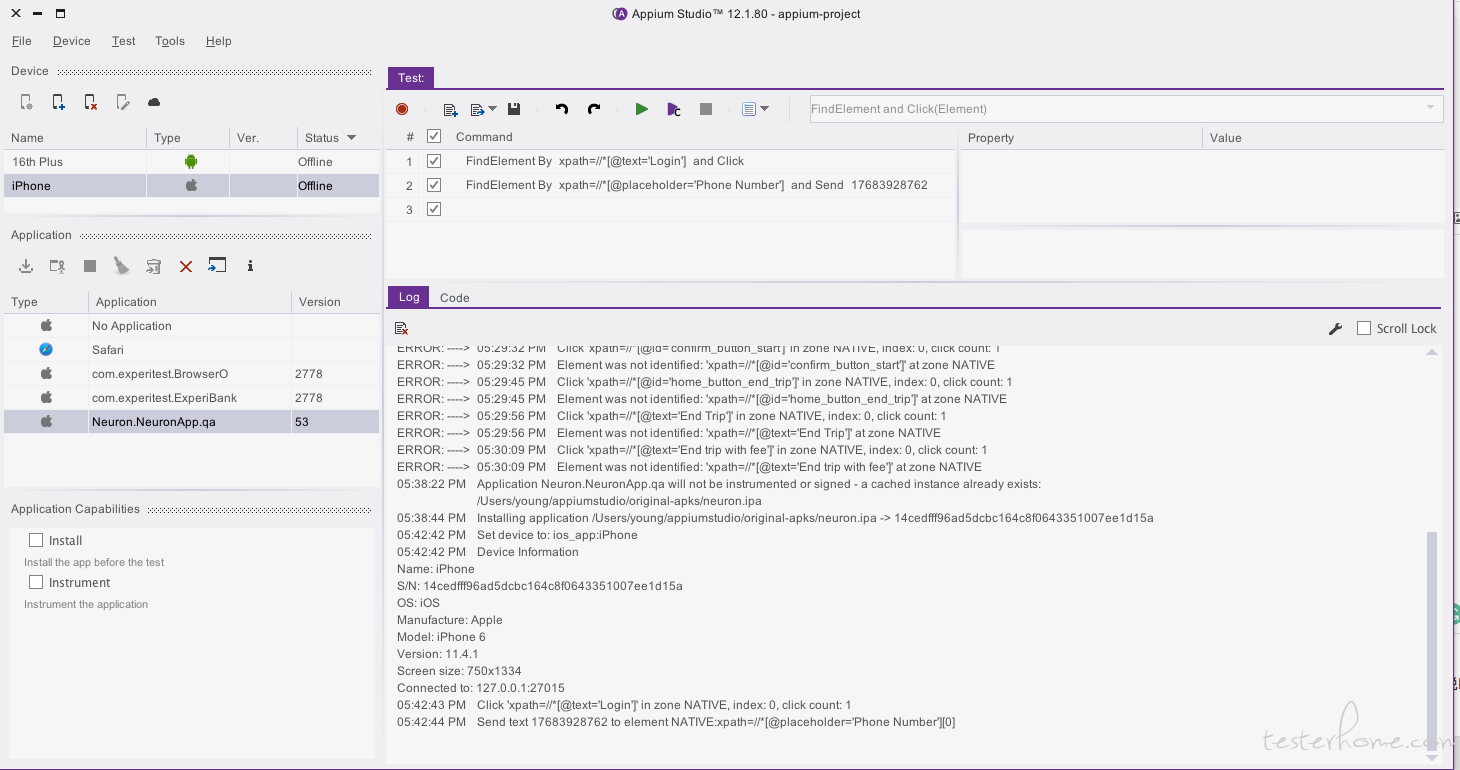Check the Install capability checkbox
Viewport: 1460px width, 770px height.
click(x=36, y=540)
